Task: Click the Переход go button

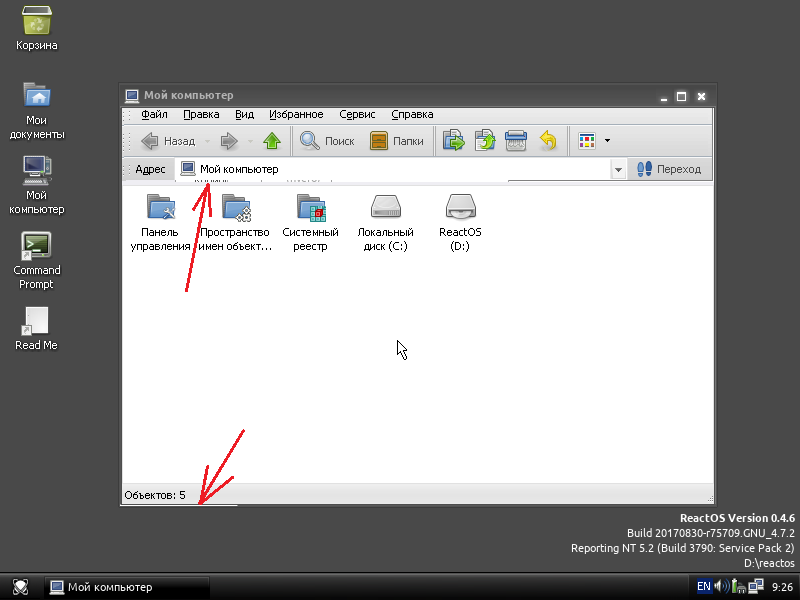Action: point(668,169)
